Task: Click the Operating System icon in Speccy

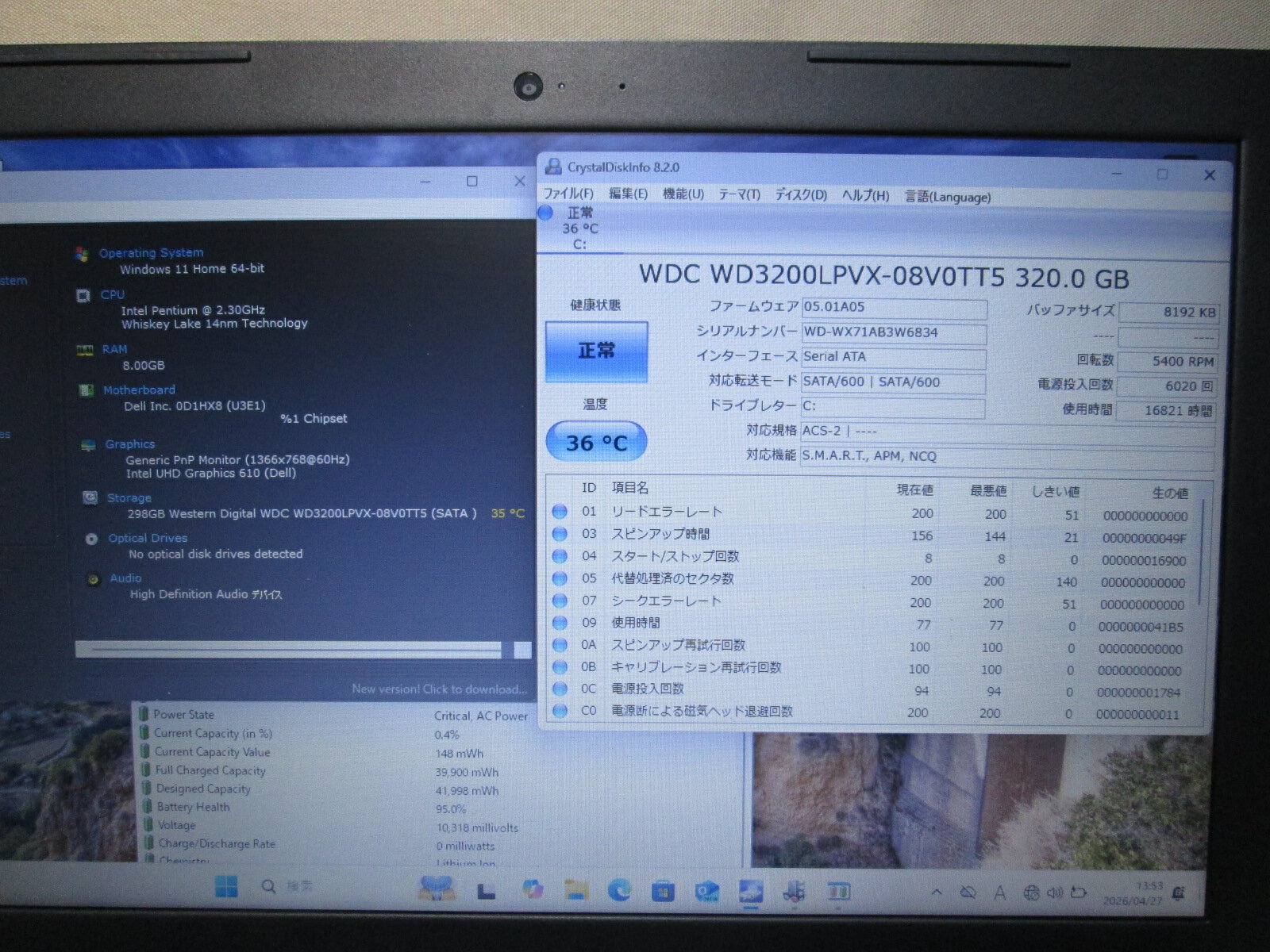Action: coord(81,254)
